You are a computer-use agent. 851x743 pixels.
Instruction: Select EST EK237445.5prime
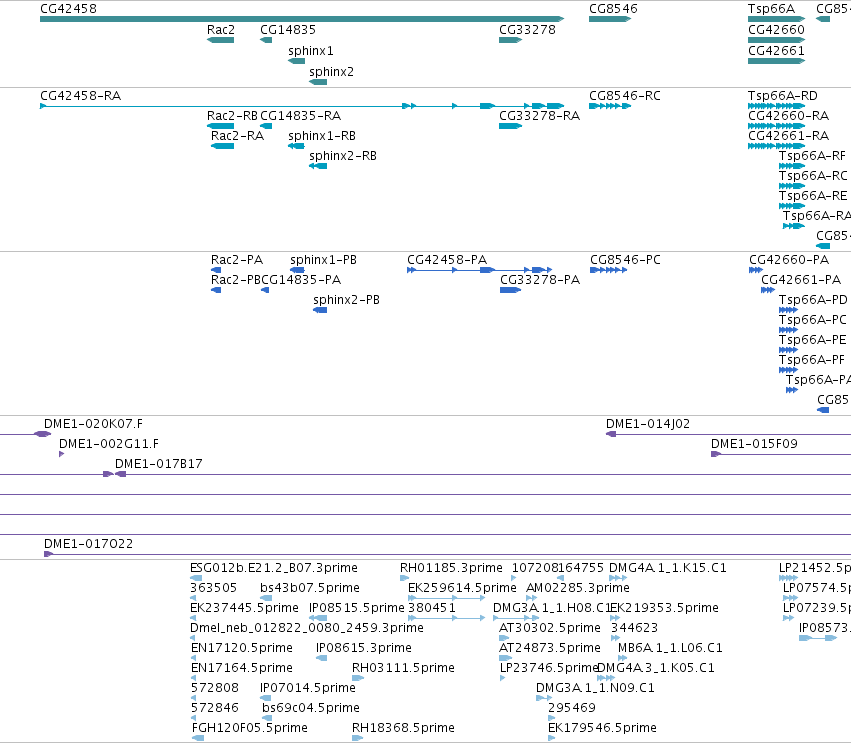[193, 618]
